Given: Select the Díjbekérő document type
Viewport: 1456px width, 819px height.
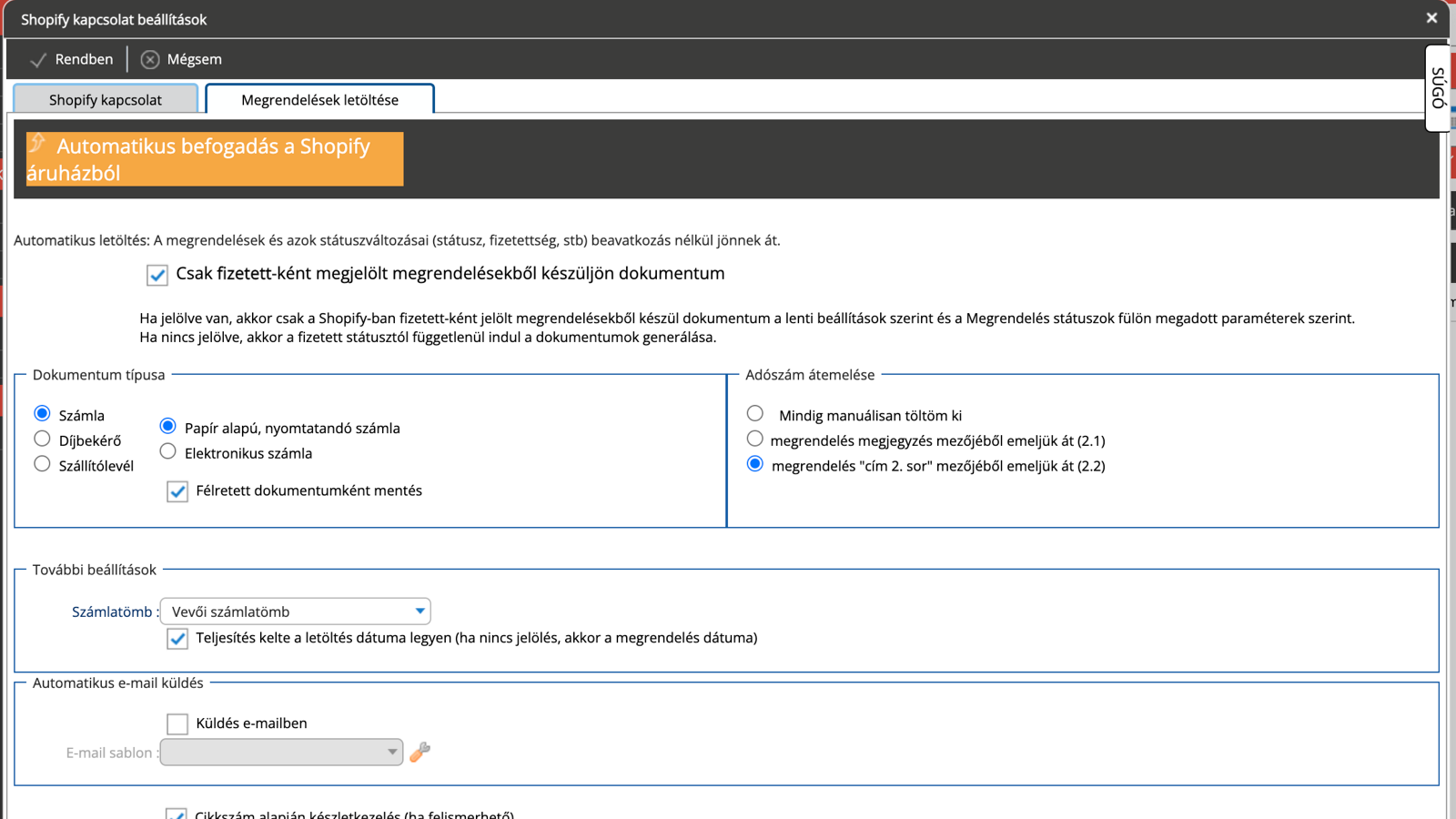Looking at the screenshot, I should click(x=42, y=439).
